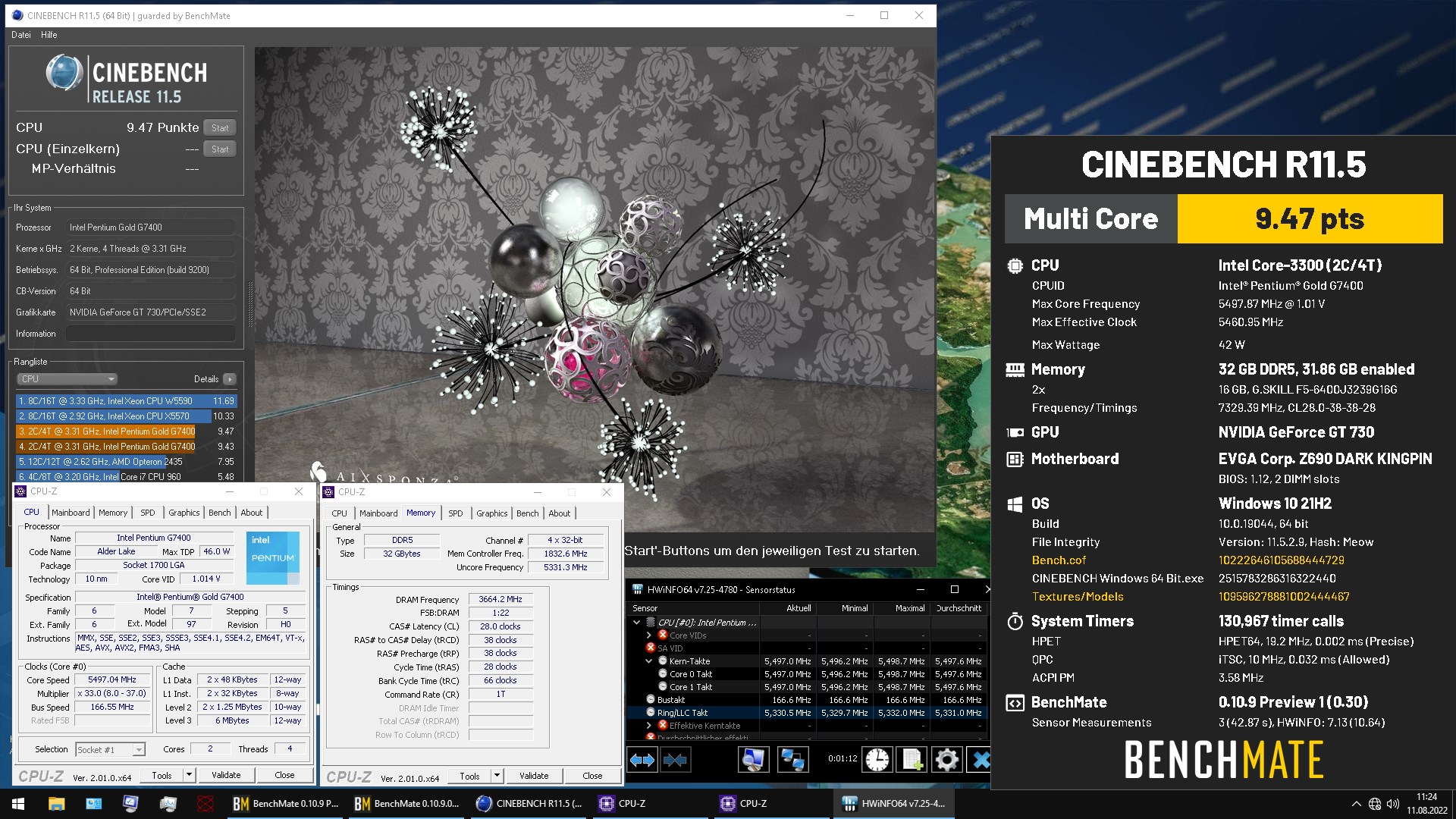Screen dimensions: 1456x819
Task: Click taskbar computer screen icon
Action: click(x=130, y=804)
